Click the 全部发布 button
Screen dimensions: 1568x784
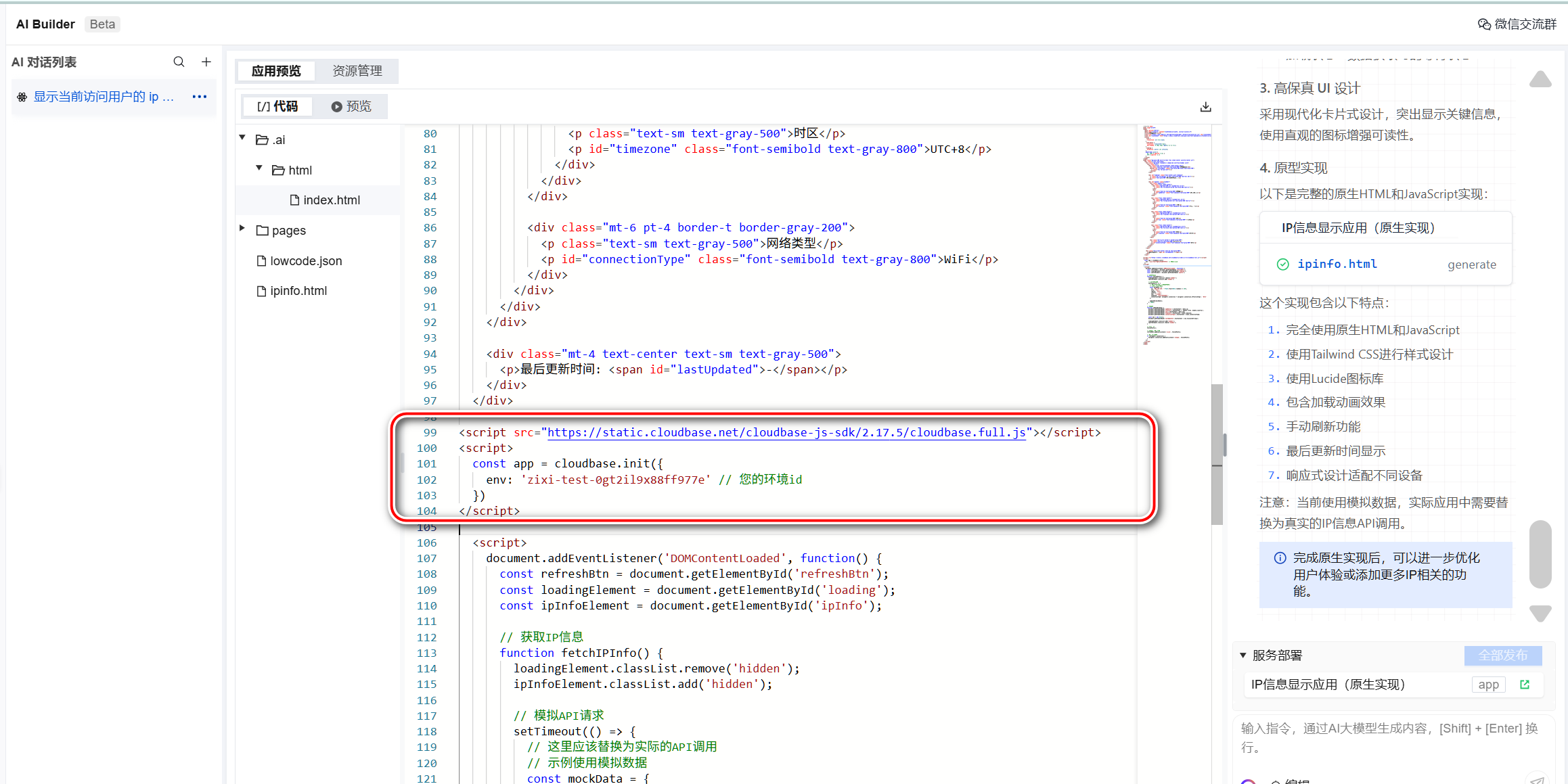coord(1503,655)
